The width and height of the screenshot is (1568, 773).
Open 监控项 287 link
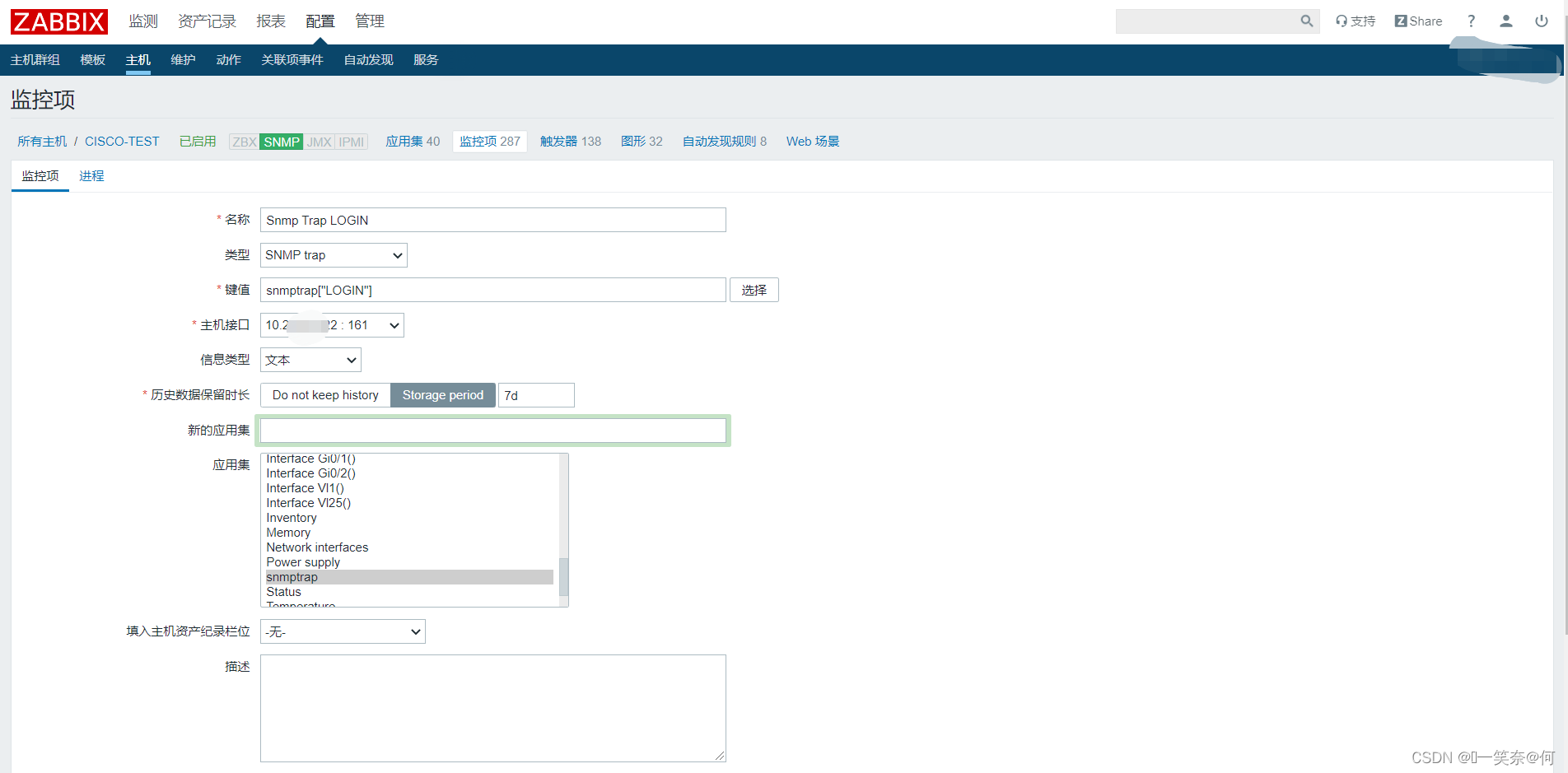tap(490, 142)
